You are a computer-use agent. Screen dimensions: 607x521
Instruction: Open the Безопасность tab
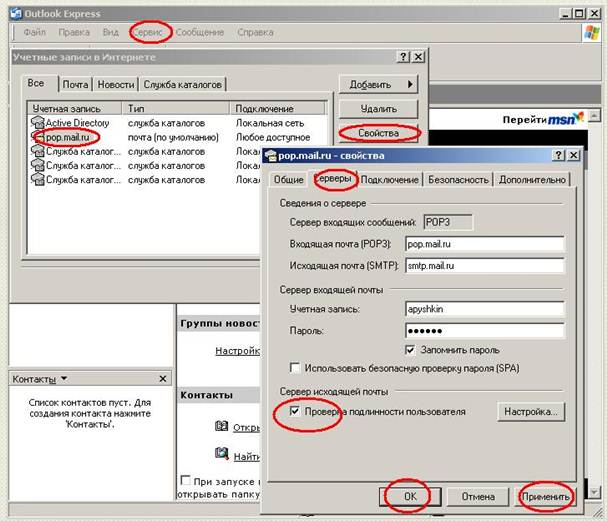pos(458,180)
